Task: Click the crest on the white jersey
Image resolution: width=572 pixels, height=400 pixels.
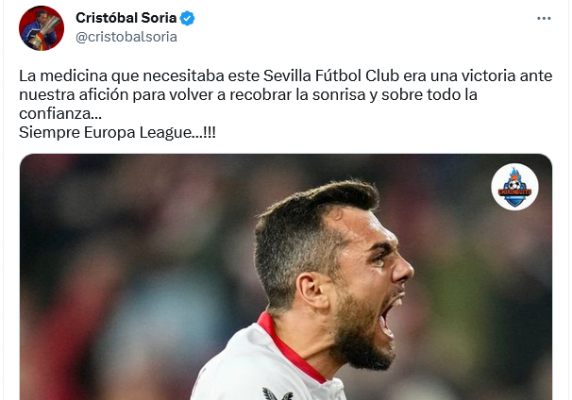Action: click(x=278, y=394)
